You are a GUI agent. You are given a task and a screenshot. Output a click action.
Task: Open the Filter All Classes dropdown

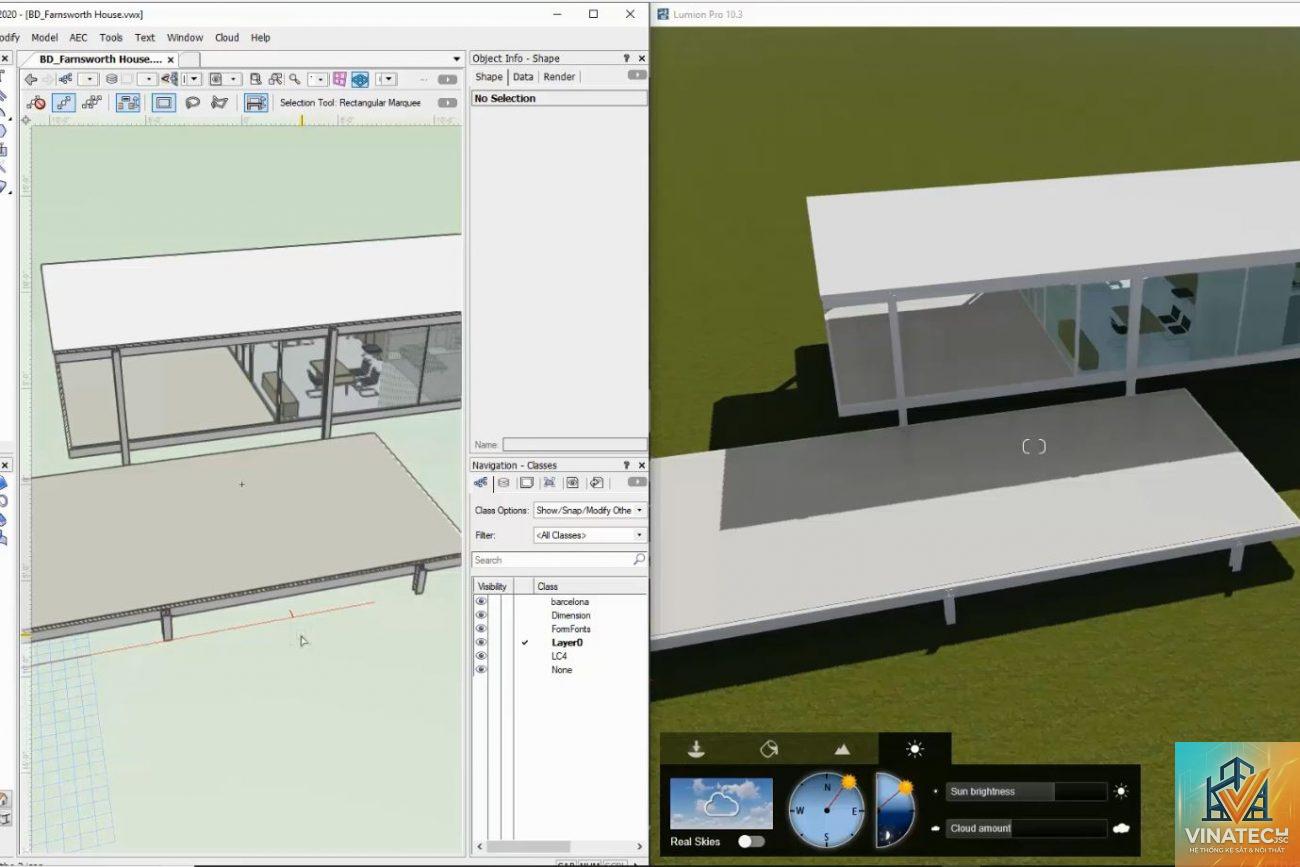pyautogui.click(x=590, y=535)
